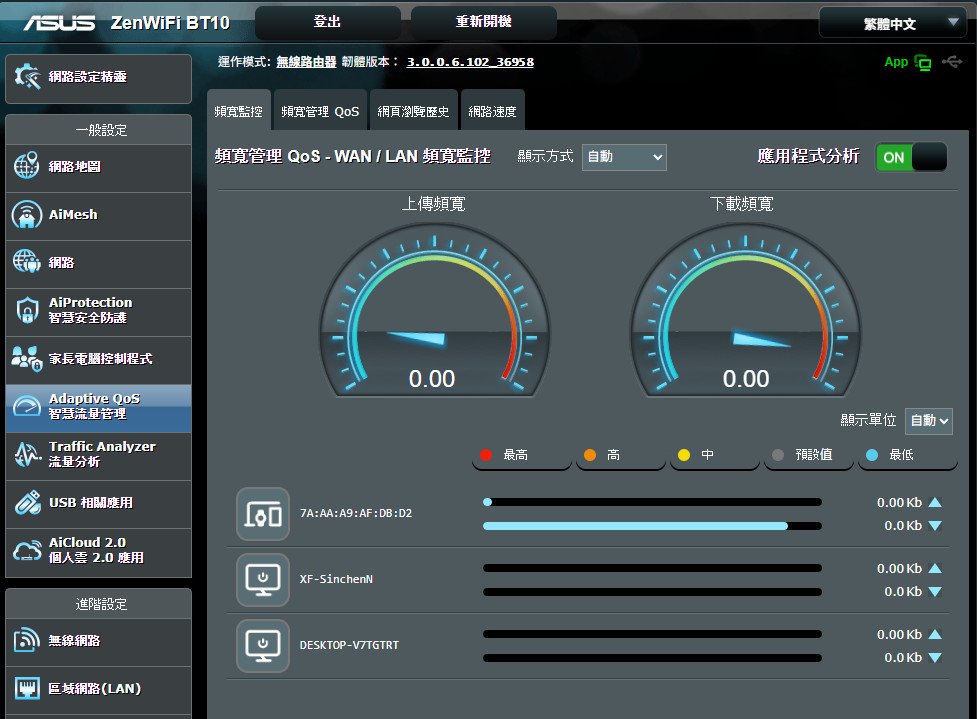Click upload arrow for XF-SinchenN
This screenshot has width=977, height=719.
[935, 568]
